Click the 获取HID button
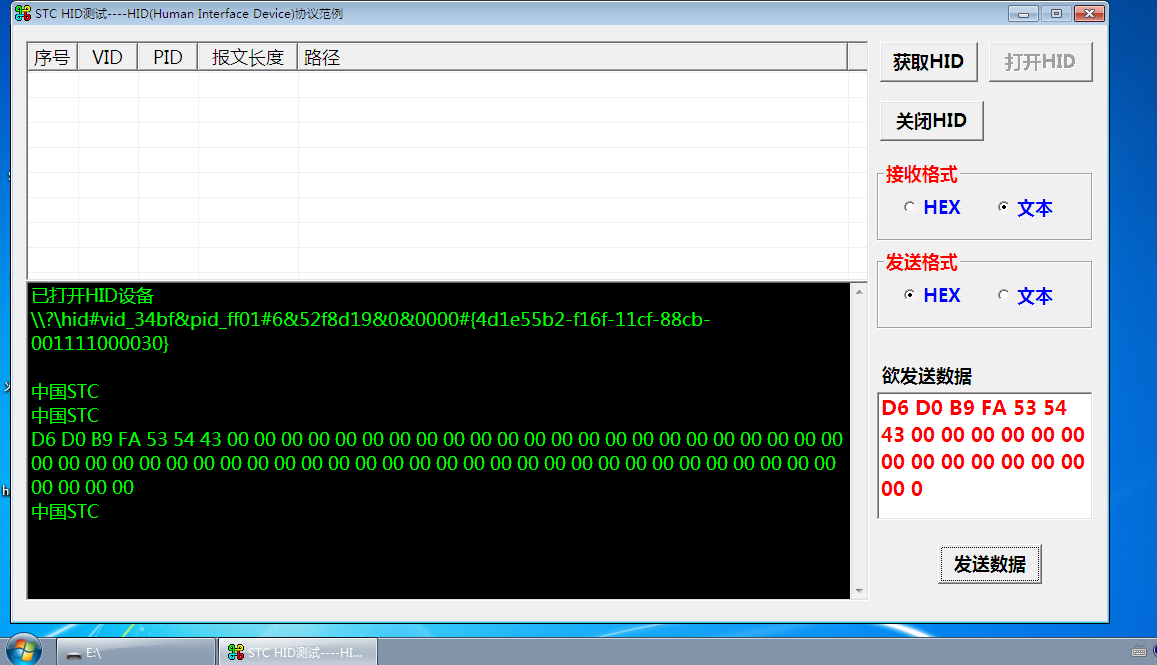 928,62
